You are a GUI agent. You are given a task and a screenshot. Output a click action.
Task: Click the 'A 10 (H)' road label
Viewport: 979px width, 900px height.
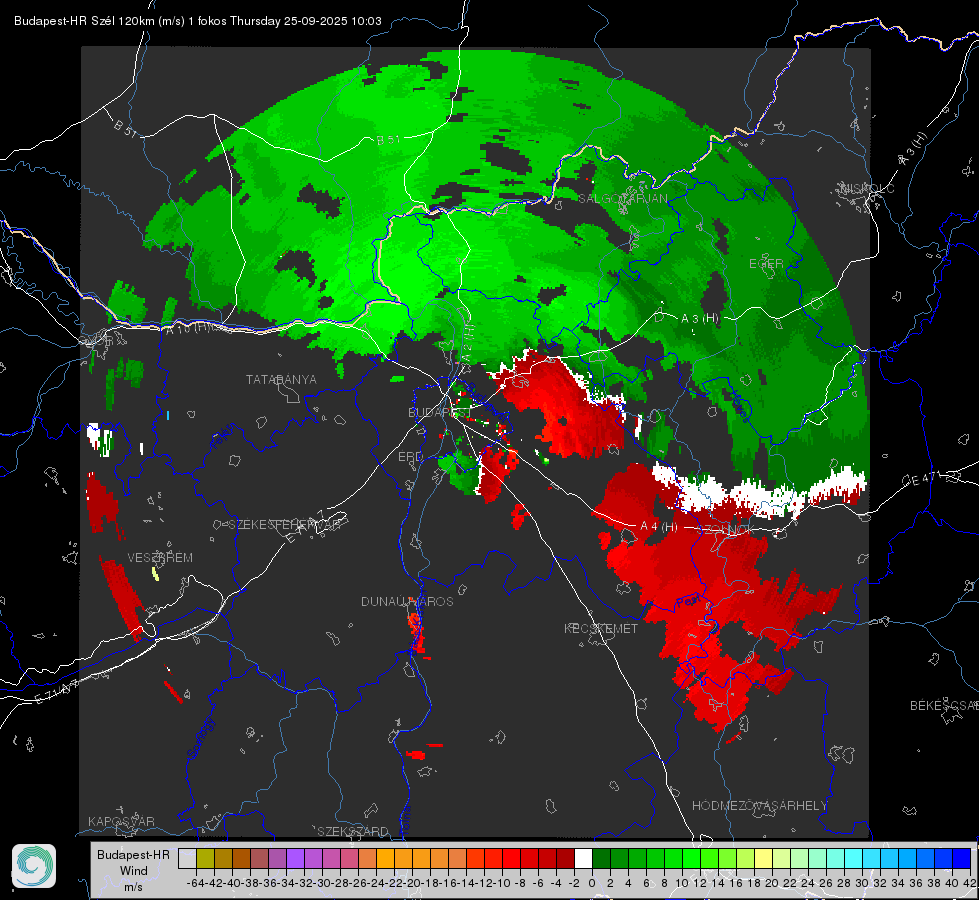pyautogui.click(x=187, y=327)
